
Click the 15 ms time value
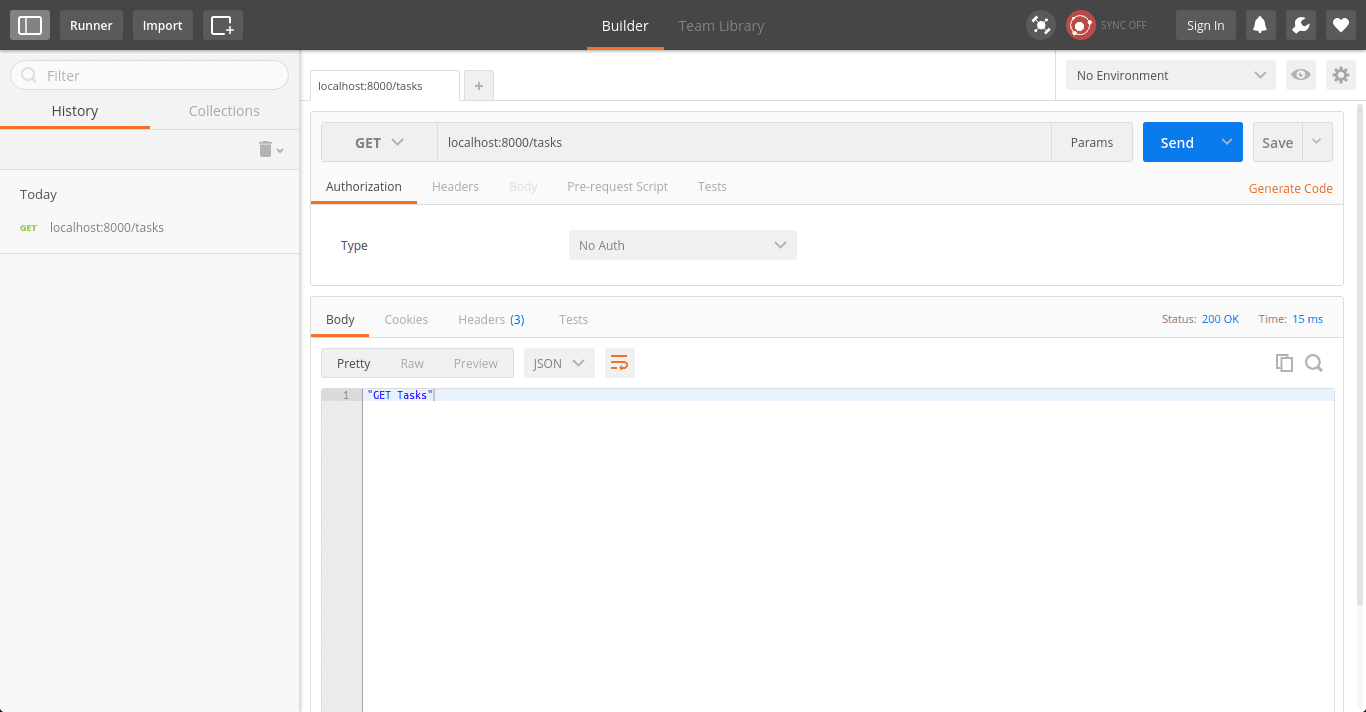pyautogui.click(x=1307, y=319)
